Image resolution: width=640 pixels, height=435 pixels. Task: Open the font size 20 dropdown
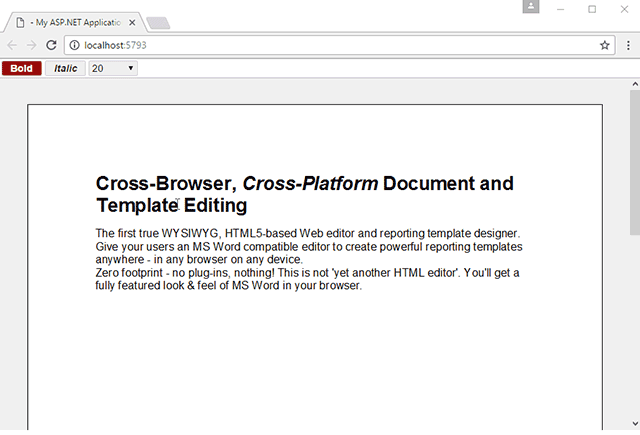coord(113,69)
